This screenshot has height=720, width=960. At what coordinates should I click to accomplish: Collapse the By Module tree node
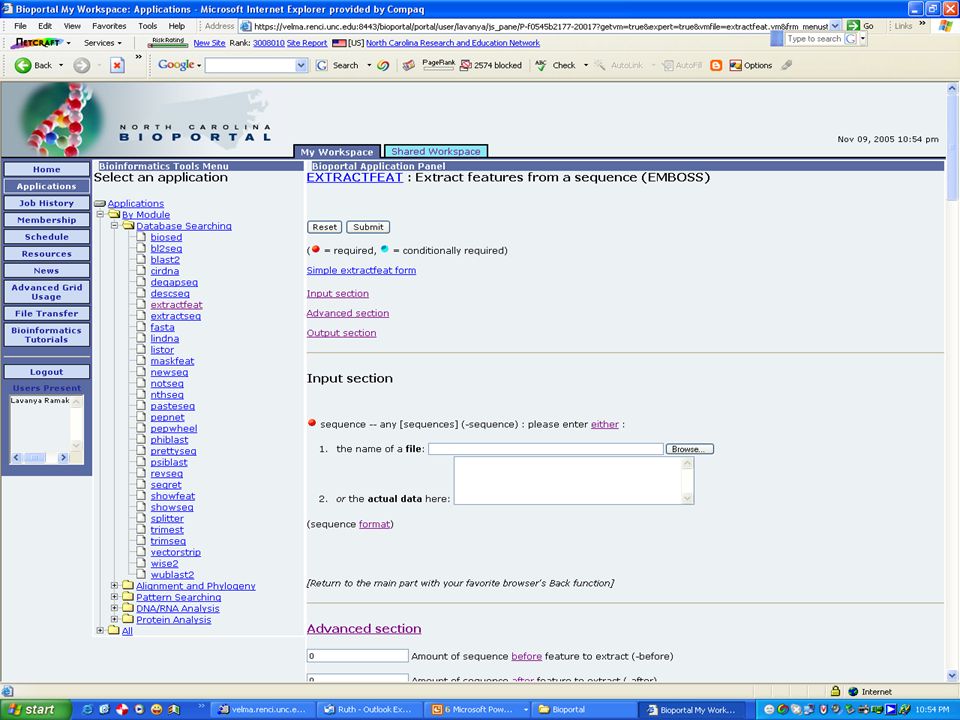[x=100, y=214]
